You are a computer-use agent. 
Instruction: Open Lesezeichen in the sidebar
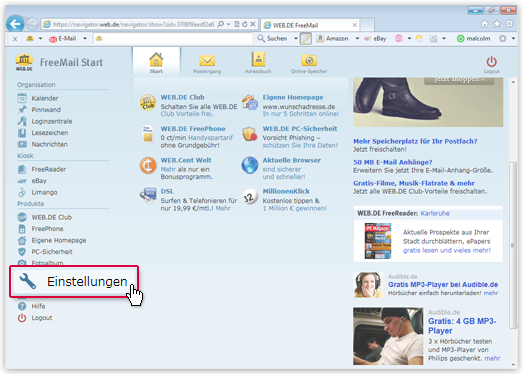(x=50, y=132)
